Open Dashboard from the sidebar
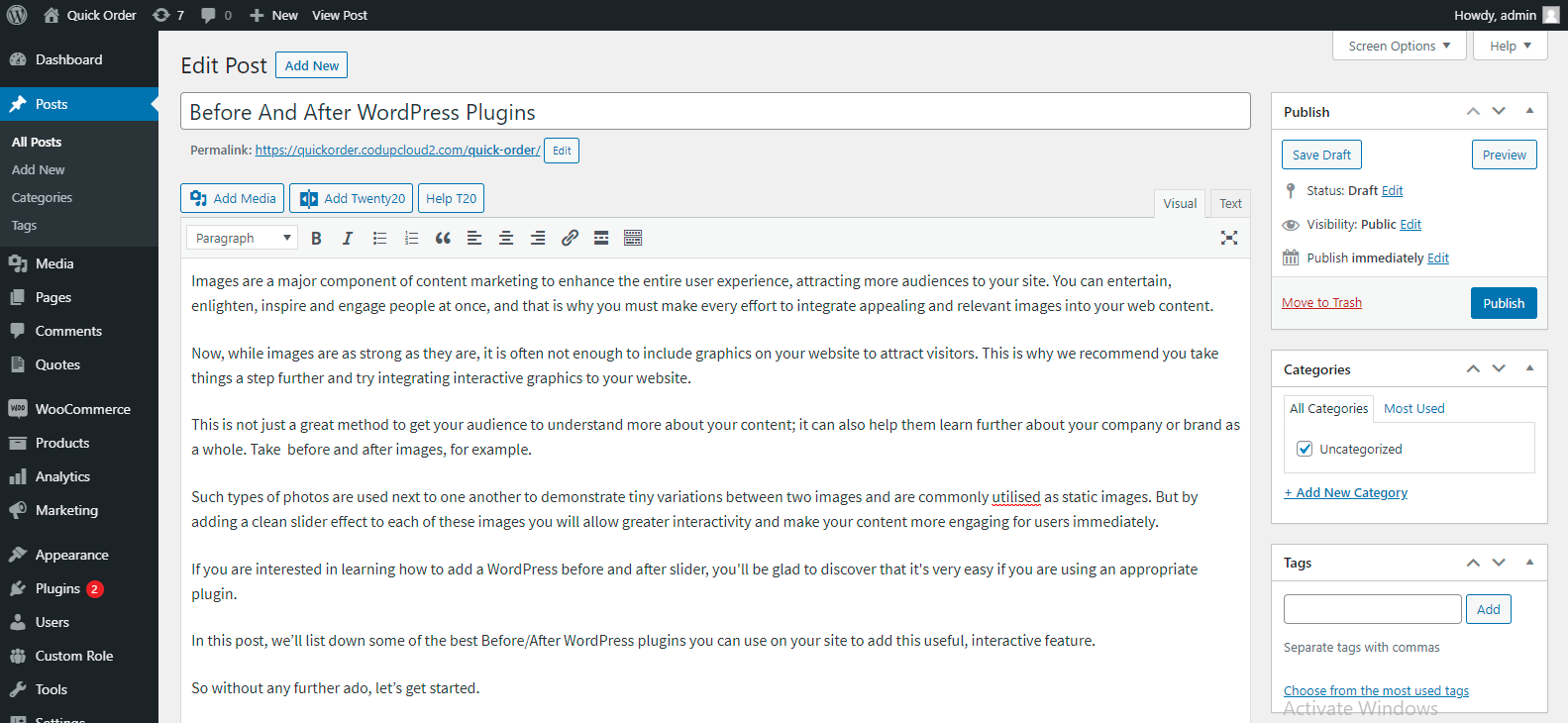Viewport: 1568px width, 723px height. (79, 59)
